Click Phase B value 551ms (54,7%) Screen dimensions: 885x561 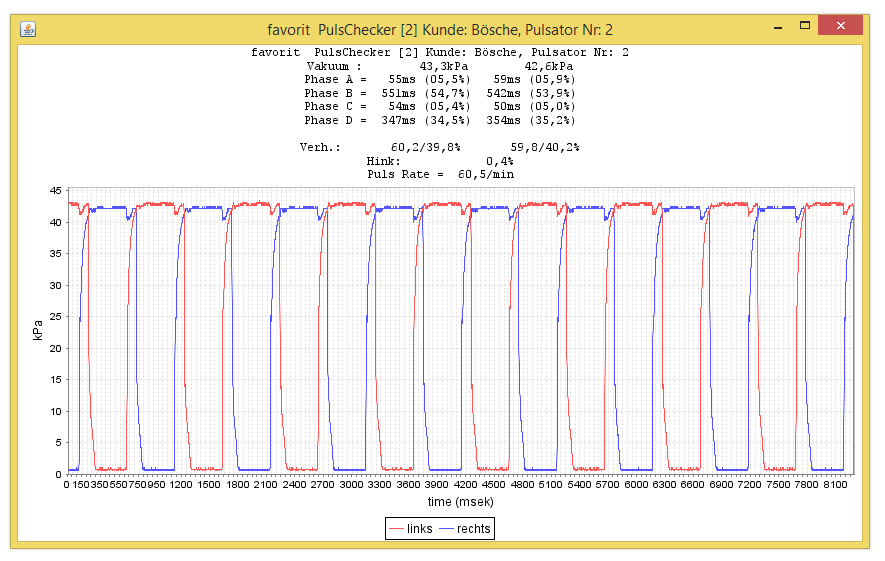[x=426, y=93]
